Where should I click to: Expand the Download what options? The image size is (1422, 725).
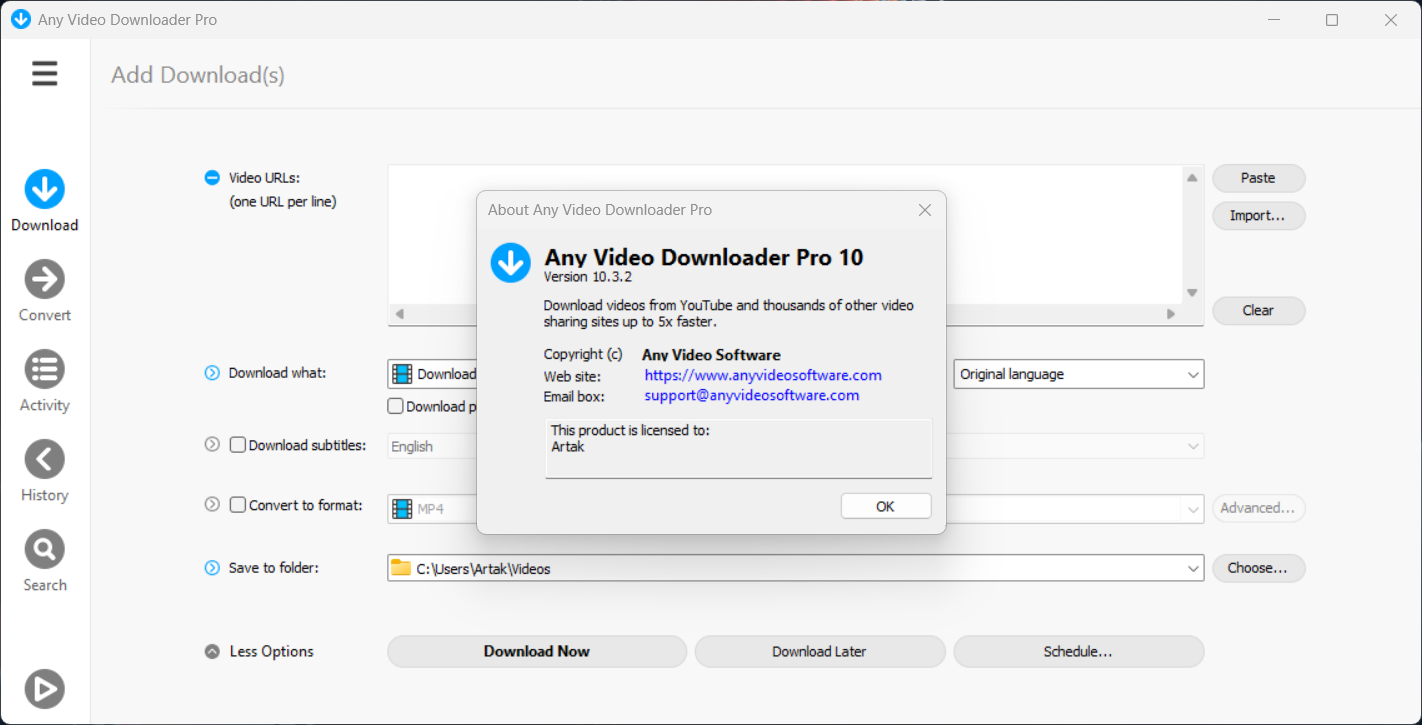coord(212,373)
